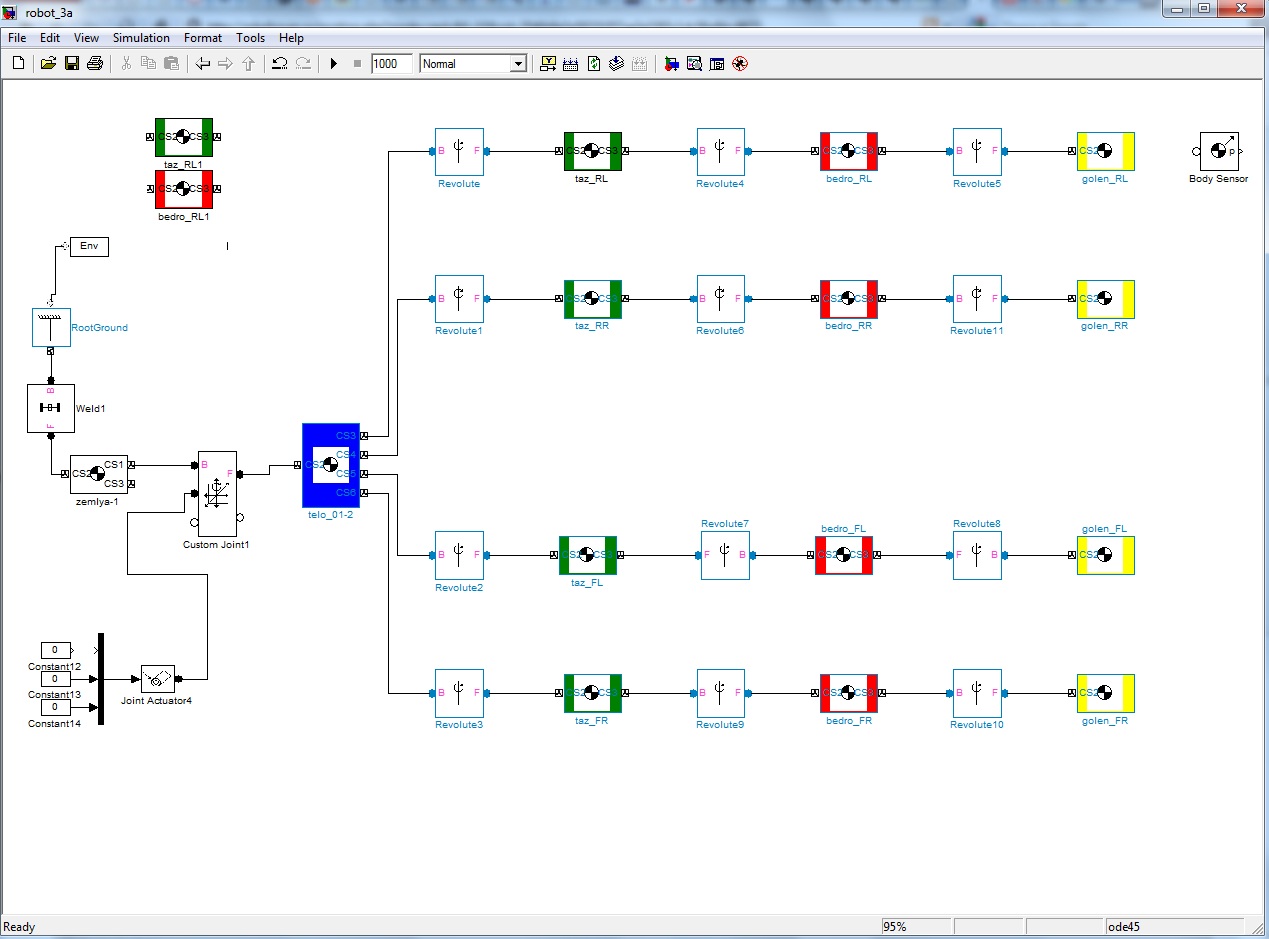
Task: Open the Format menu
Action: coord(203,38)
